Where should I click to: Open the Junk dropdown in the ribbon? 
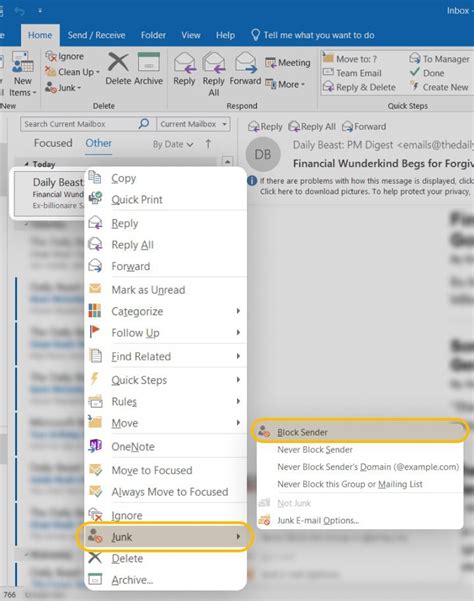tap(64, 88)
